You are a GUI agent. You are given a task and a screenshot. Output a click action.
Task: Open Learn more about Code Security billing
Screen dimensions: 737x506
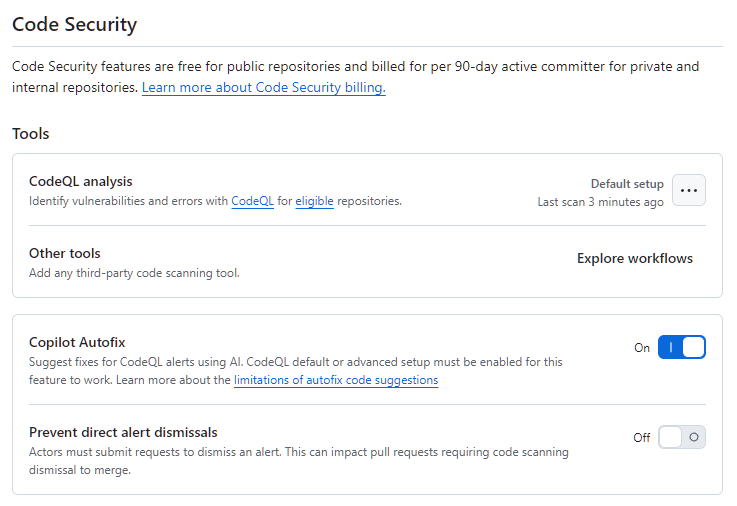264,87
